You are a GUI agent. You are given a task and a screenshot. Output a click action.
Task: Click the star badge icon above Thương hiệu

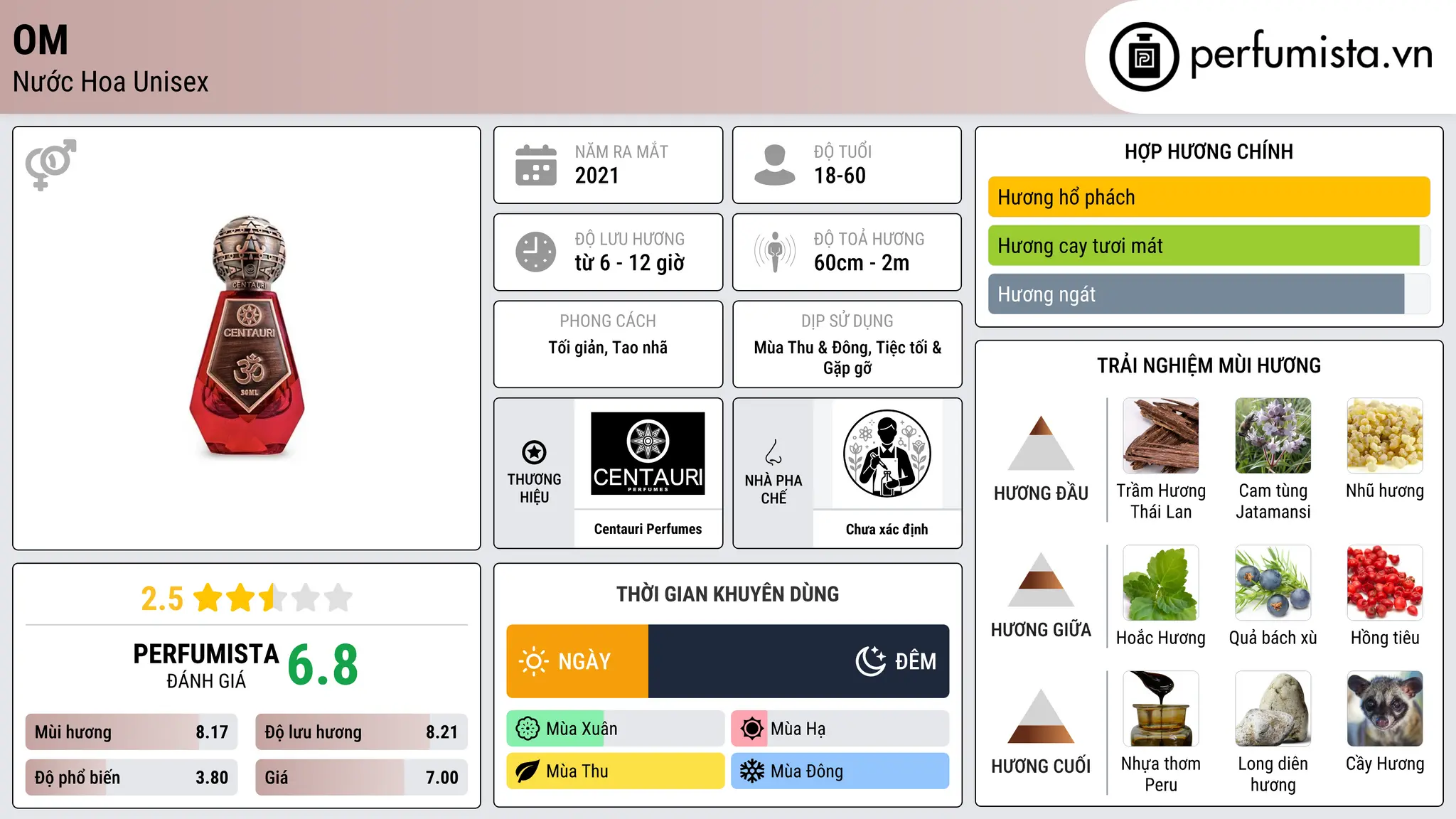[x=534, y=452]
